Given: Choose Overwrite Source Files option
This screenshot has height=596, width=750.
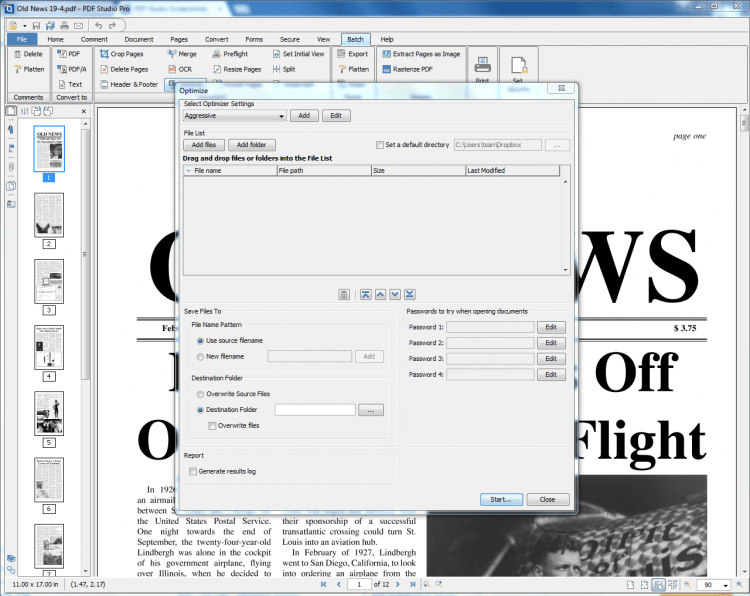Looking at the screenshot, I should 200,394.
